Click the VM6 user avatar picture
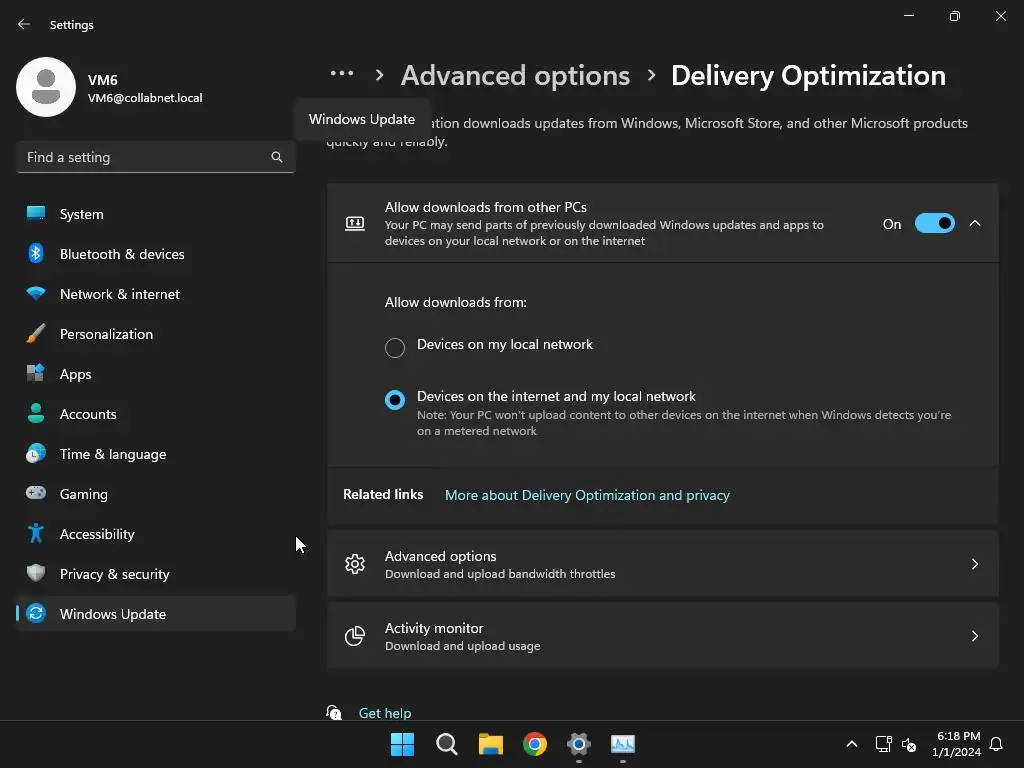The height and width of the screenshot is (768, 1024). [46, 87]
